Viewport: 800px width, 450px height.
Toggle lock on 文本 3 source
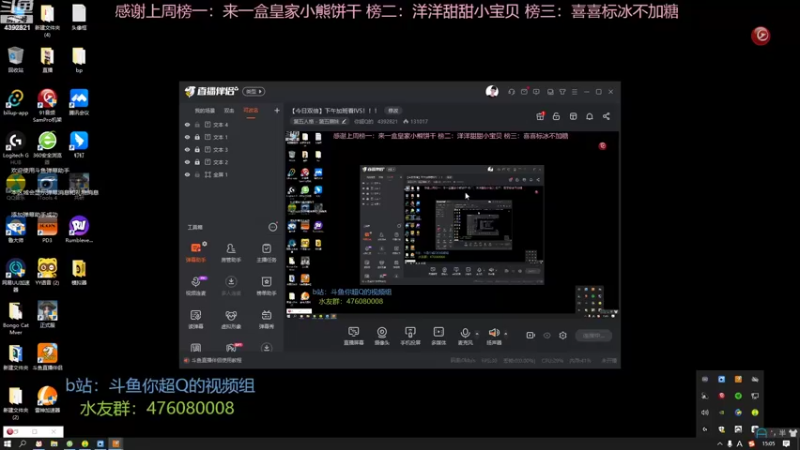point(197,149)
